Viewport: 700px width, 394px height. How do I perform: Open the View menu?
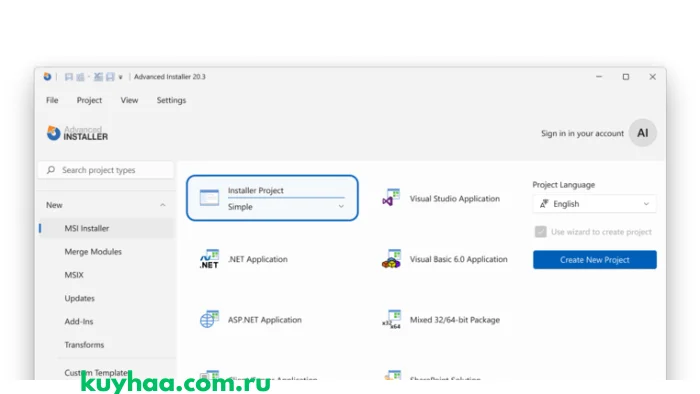click(129, 100)
